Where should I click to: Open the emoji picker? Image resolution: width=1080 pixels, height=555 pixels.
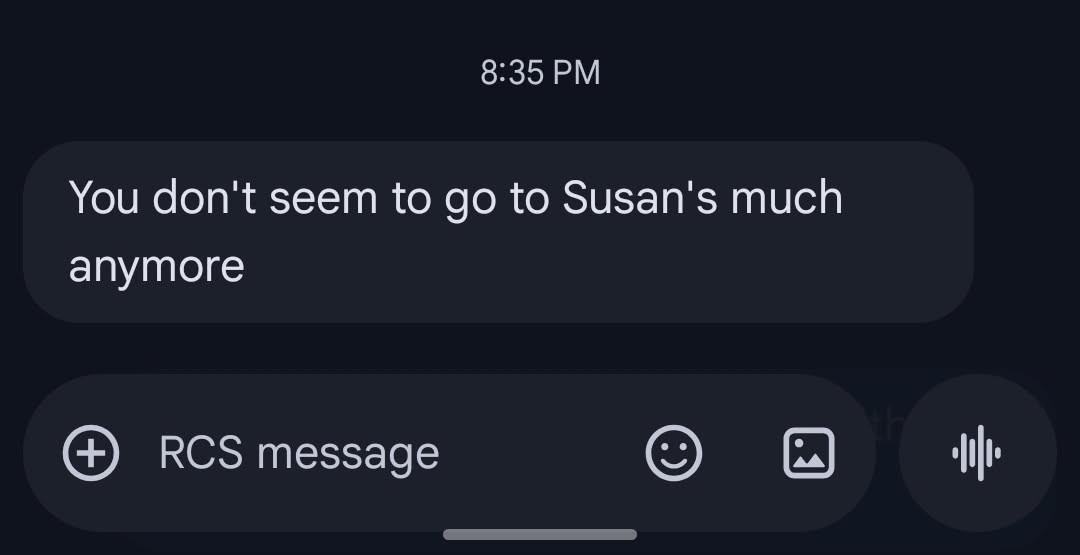tap(673, 454)
